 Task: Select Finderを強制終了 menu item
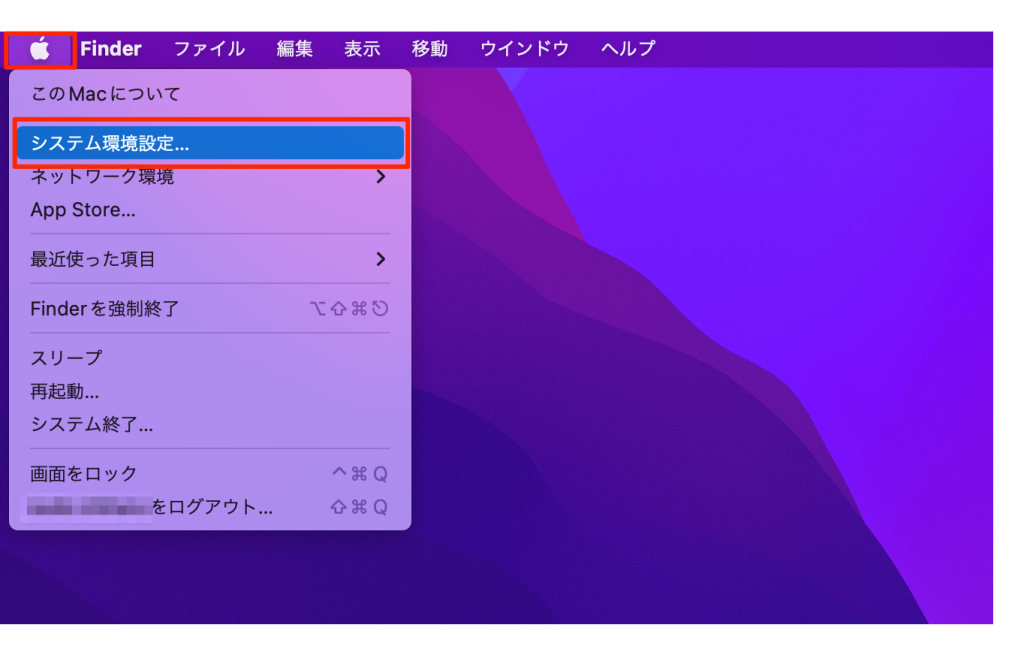coord(105,309)
